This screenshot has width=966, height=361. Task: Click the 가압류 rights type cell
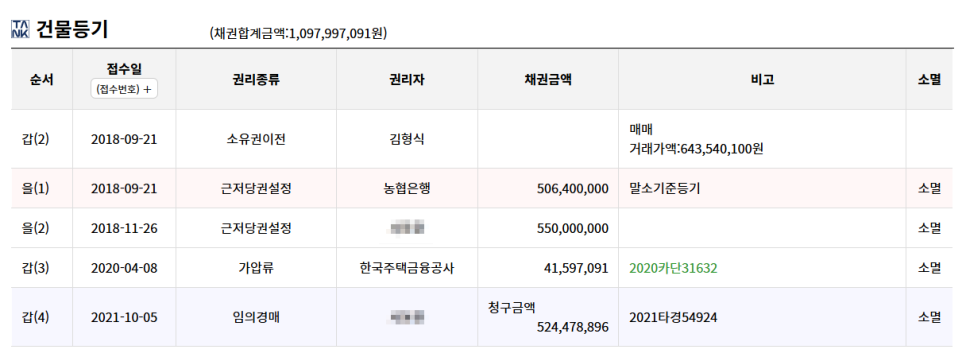pyautogui.click(x=256, y=268)
